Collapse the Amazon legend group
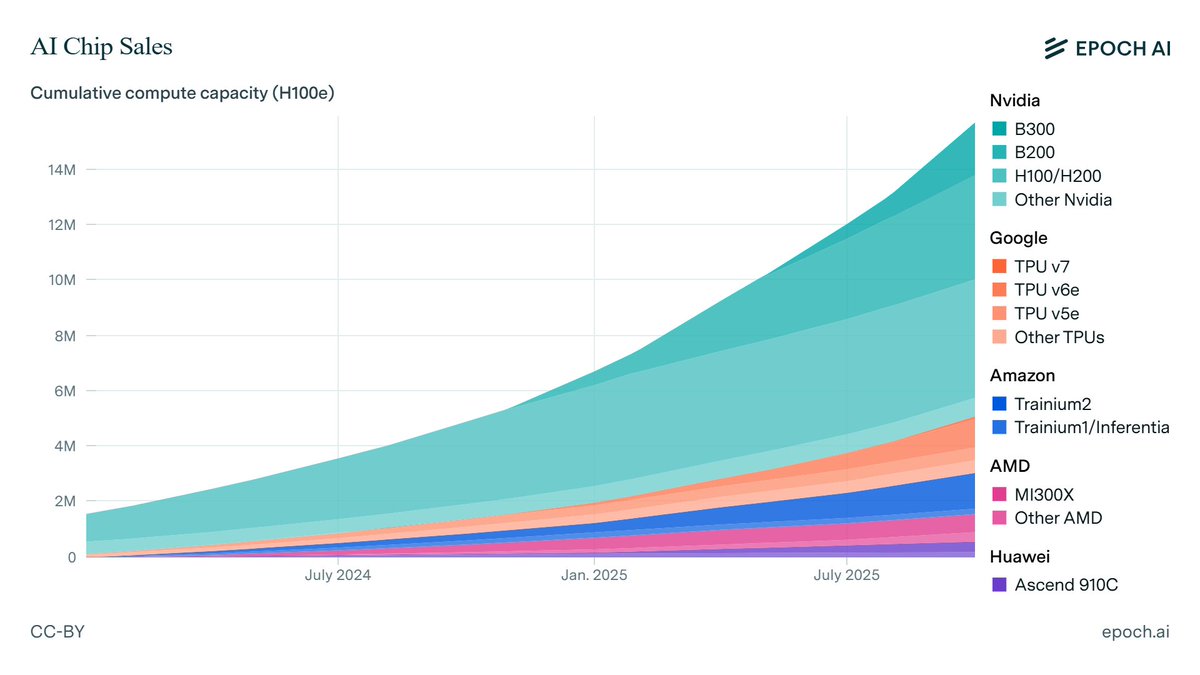Image resolution: width=1200 pixels, height=675 pixels. pos(1022,375)
